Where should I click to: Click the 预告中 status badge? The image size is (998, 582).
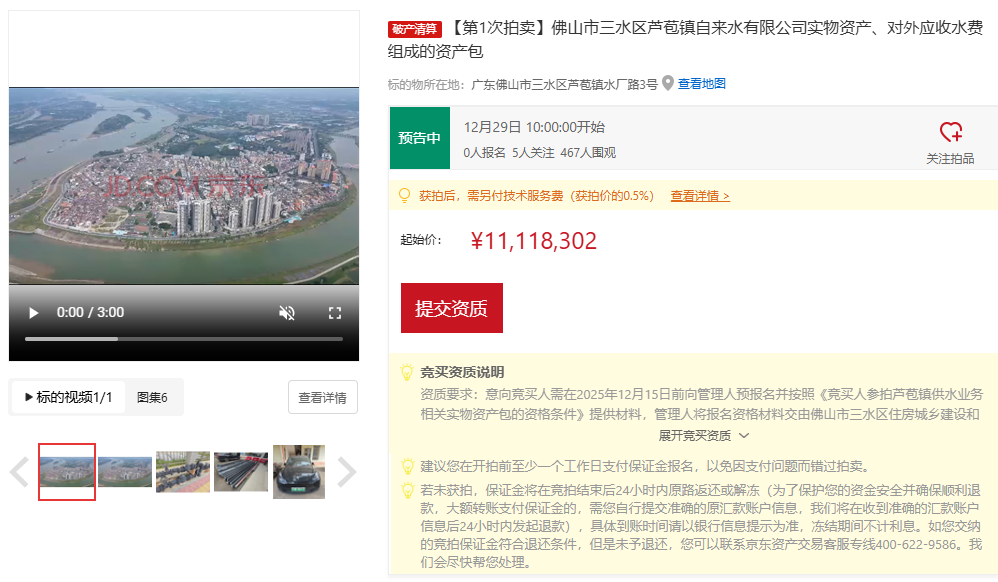point(419,138)
